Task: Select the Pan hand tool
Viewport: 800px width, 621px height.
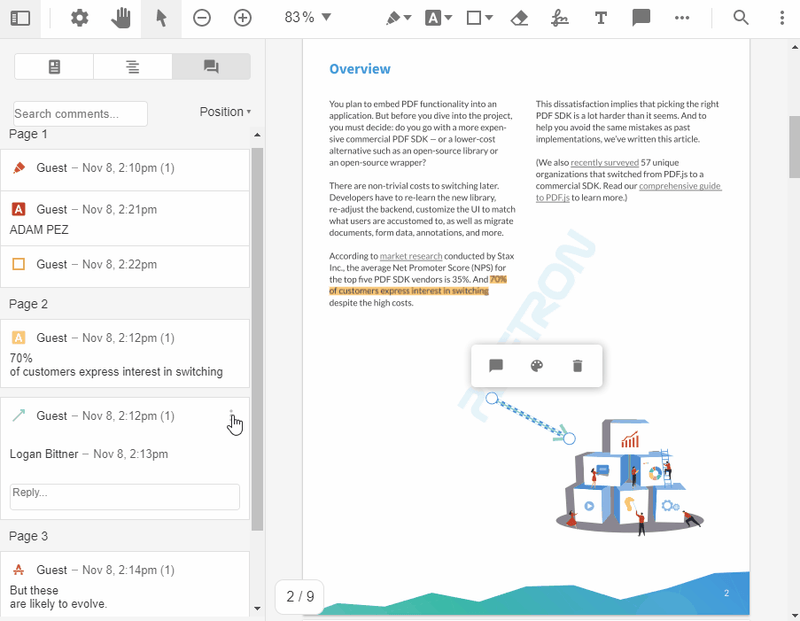Action: [x=121, y=18]
